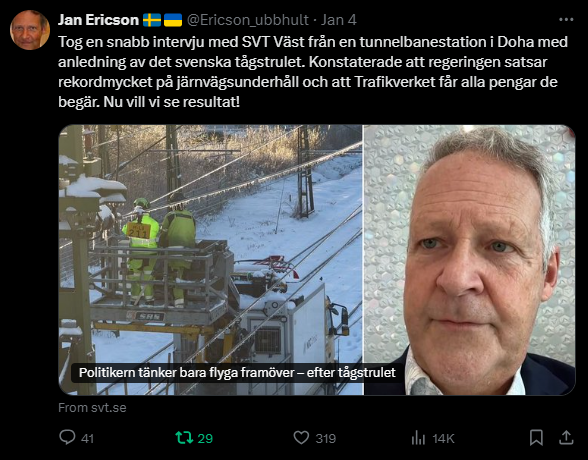The width and height of the screenshot is (588, 460).
Task: View post analytics bar chart icon
Action: click(x=418, y=438)
